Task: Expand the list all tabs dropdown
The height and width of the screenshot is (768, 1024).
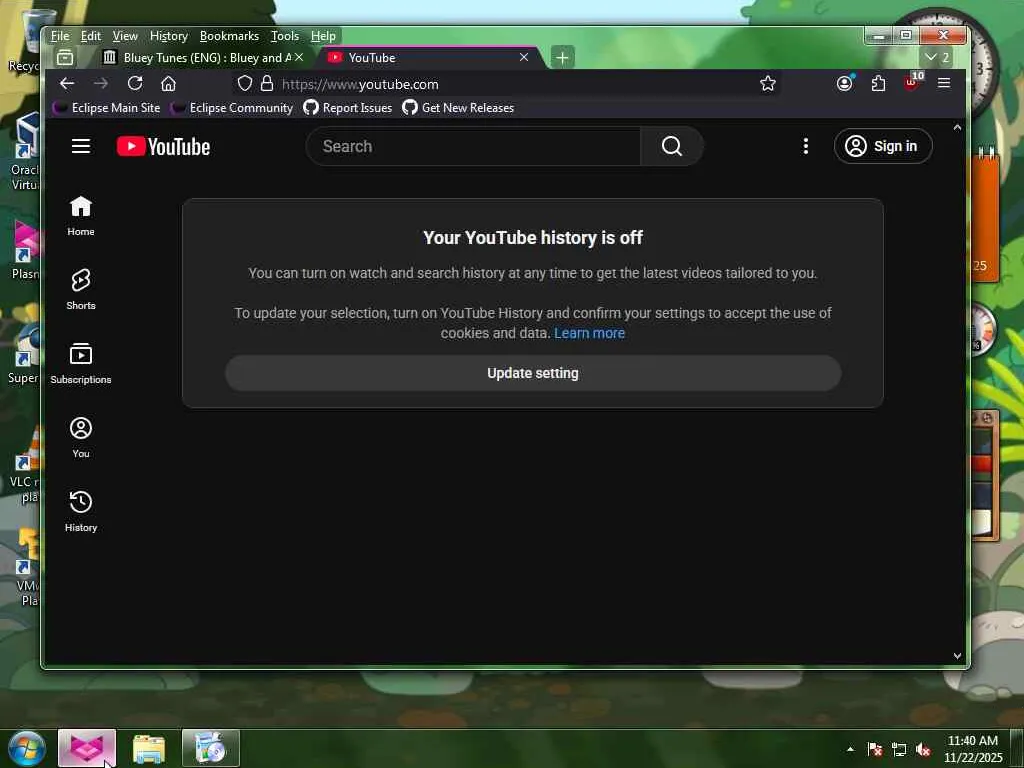Action: (936, 57)
